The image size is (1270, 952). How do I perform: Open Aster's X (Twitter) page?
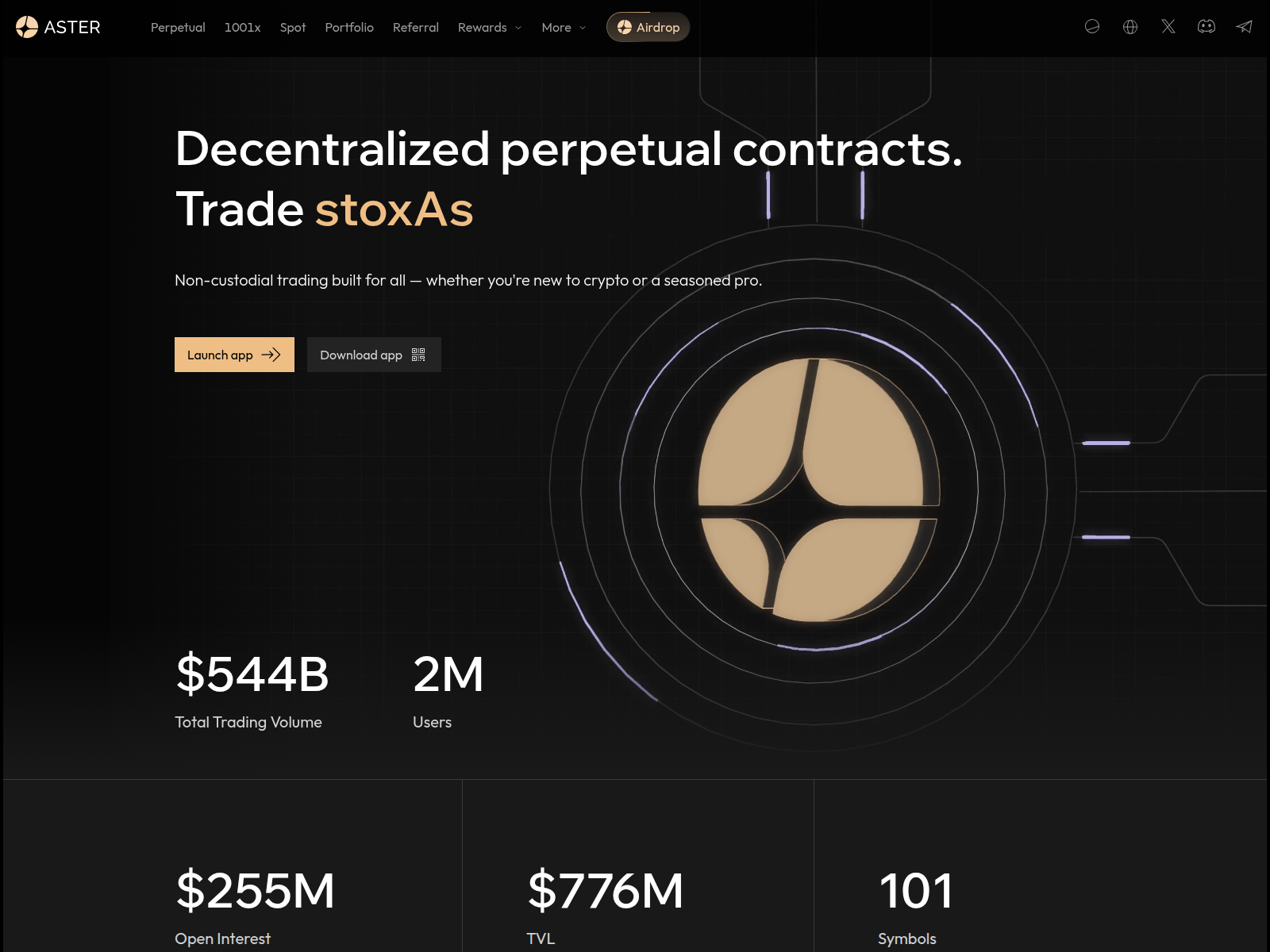[1168, 27]
